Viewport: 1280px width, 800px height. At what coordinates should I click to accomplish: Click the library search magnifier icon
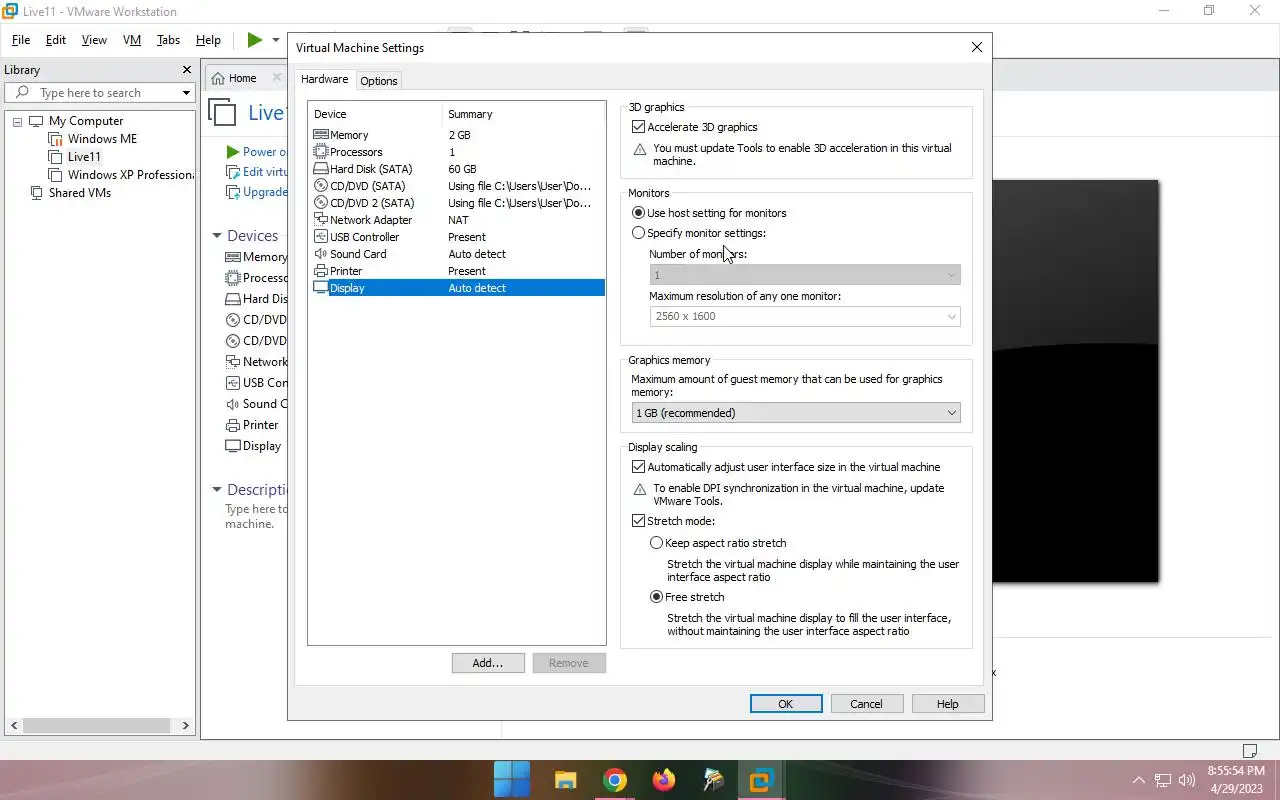click(22, 93)
